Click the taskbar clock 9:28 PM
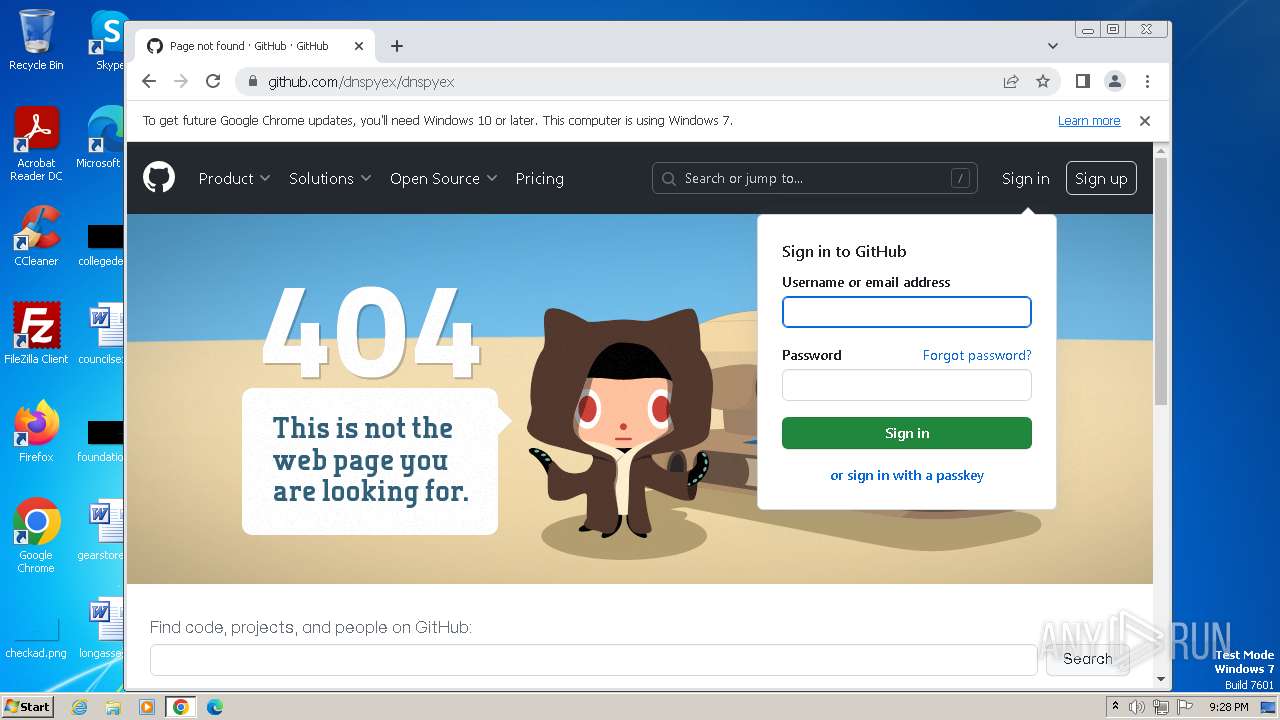 pyautogui.click(x=1228, y=707)
